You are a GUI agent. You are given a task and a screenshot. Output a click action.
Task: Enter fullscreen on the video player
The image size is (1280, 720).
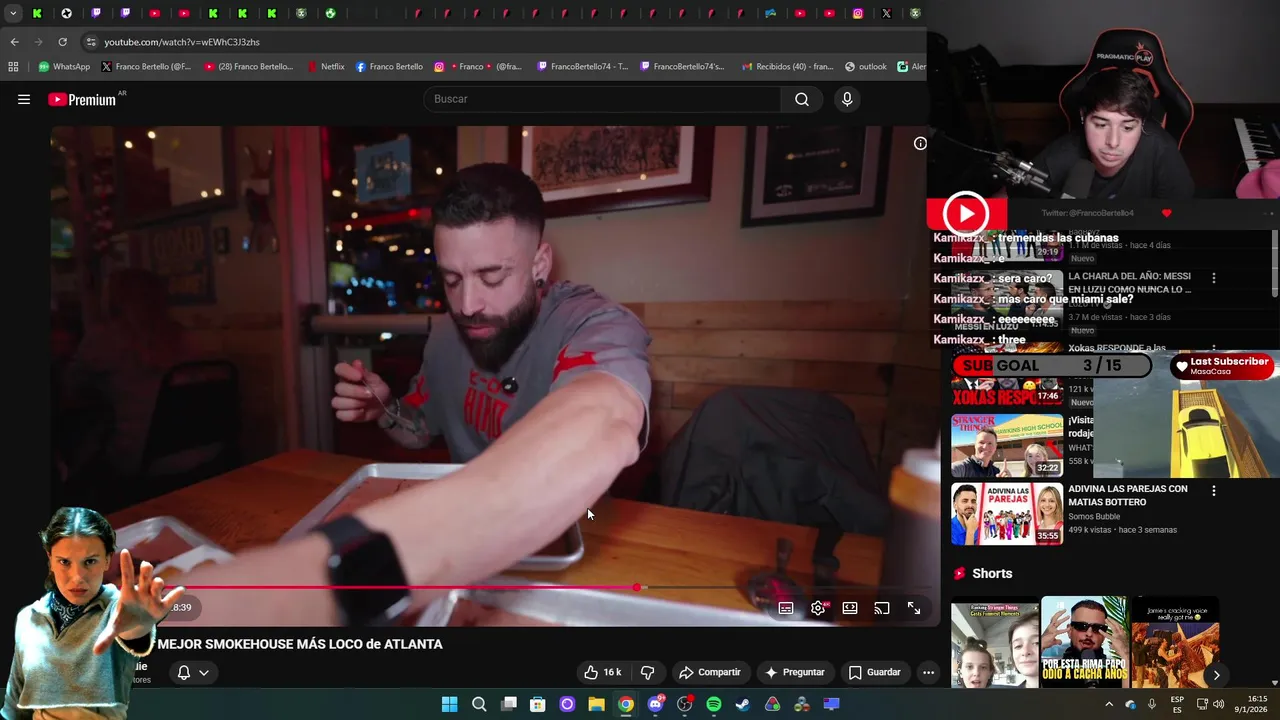coord(914,608)
